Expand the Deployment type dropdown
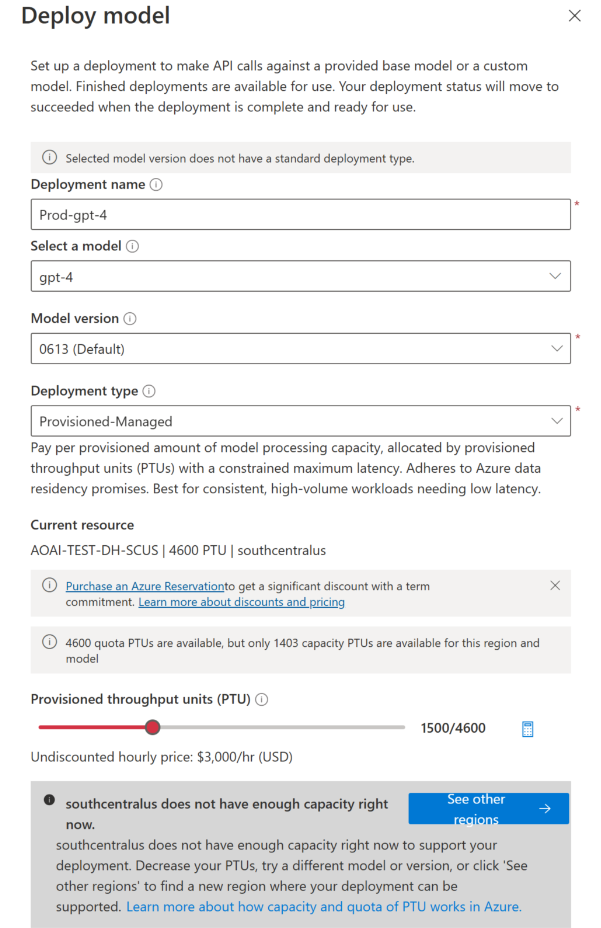Image resolution: width=601 pixels, height=928 pixels. (x=300, y=421)
